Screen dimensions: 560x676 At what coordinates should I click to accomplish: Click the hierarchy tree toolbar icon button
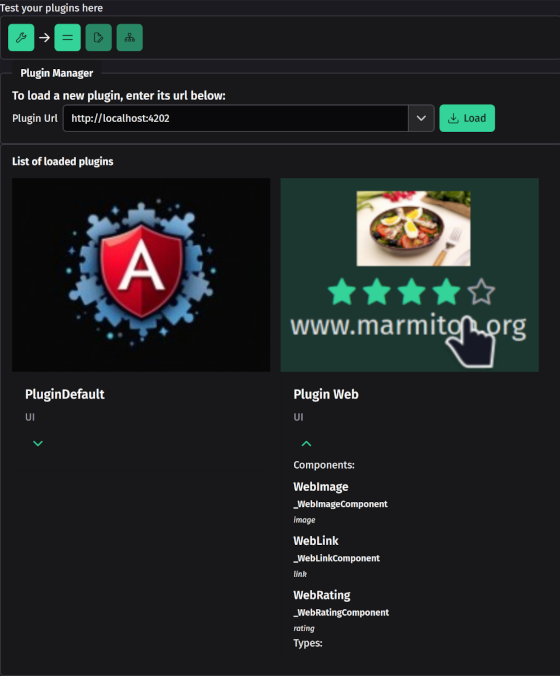point(130,38)
